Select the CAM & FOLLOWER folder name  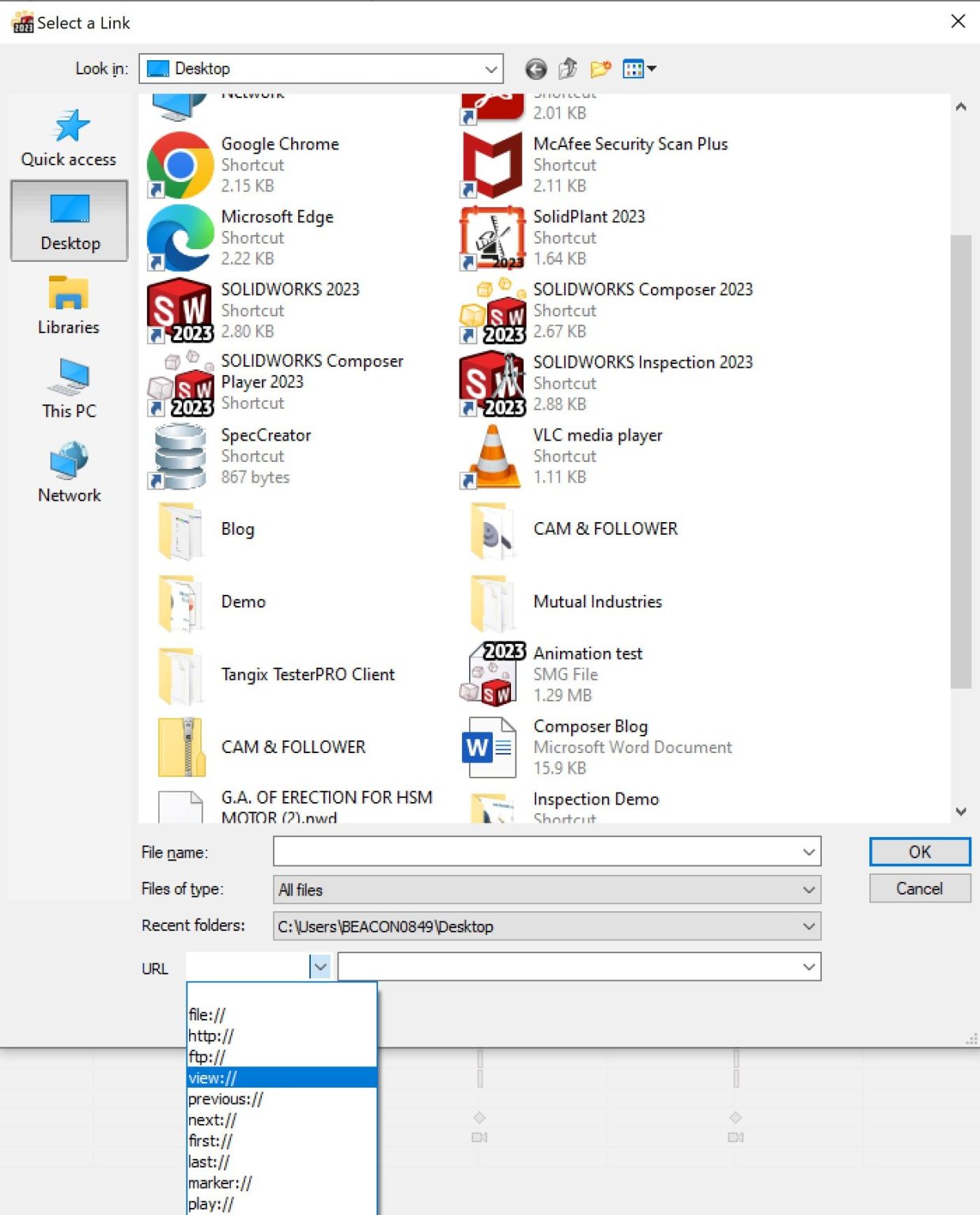point(605,528)
